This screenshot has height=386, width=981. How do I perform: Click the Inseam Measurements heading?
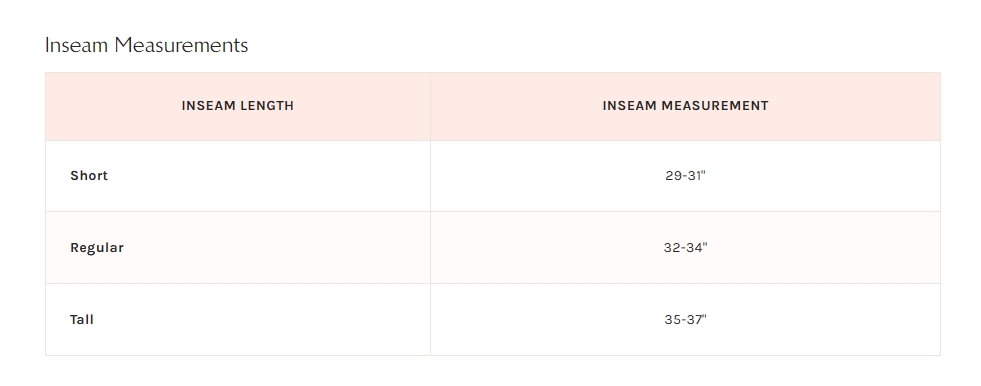click(x=146, y=45)
